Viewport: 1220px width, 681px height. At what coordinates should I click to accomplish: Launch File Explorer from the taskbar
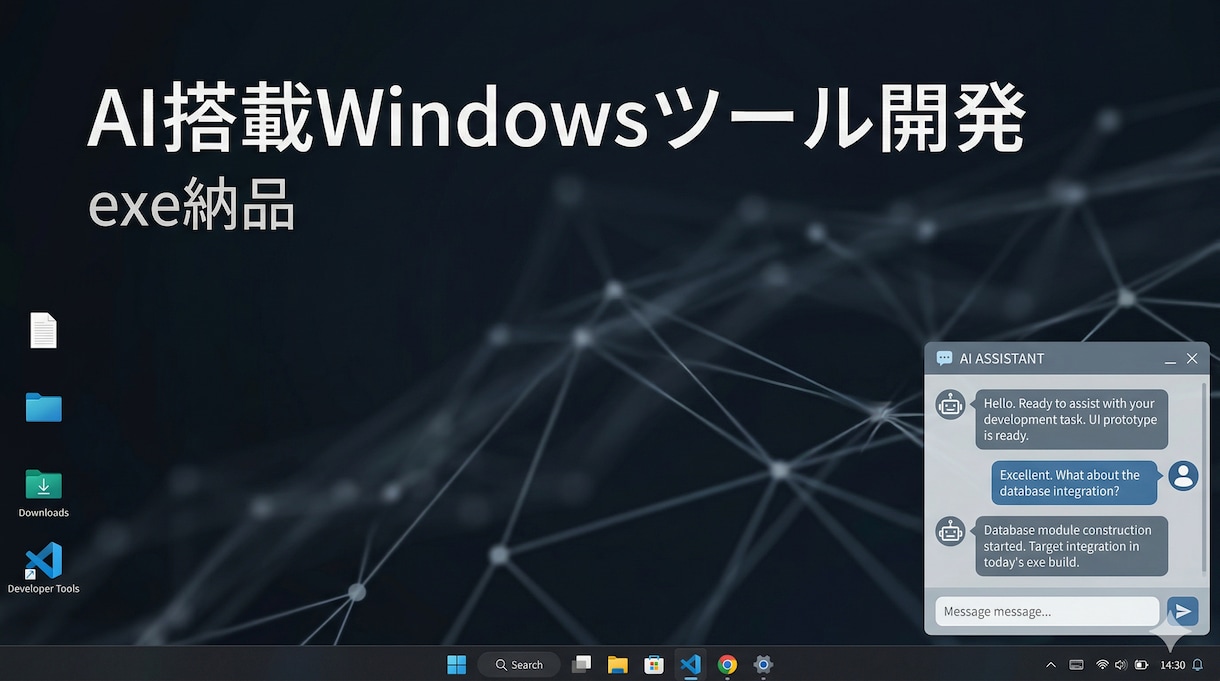pyautogui.click(x=617, y=664)
